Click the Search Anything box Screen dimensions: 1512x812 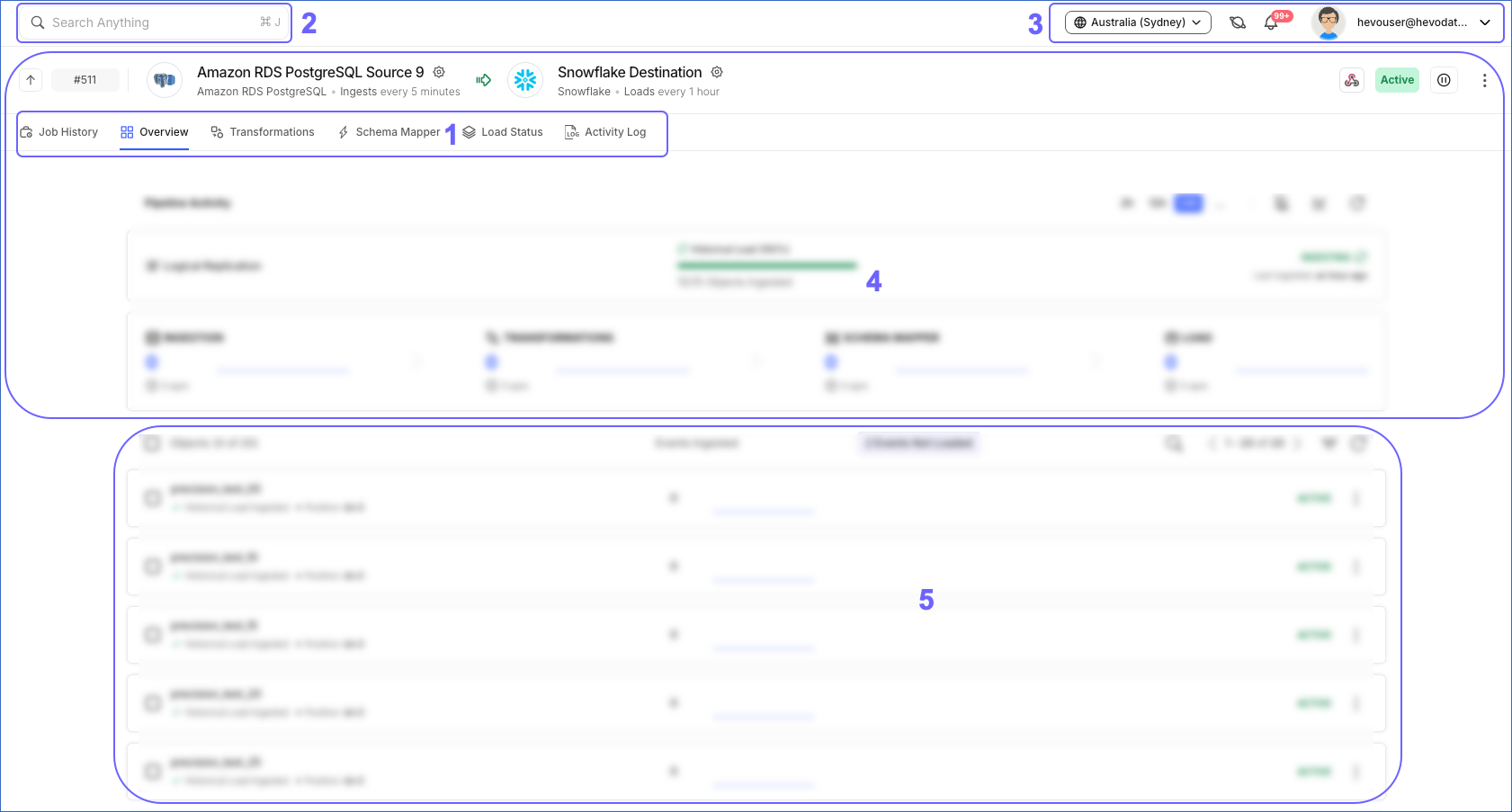click(x=155, y=22)
